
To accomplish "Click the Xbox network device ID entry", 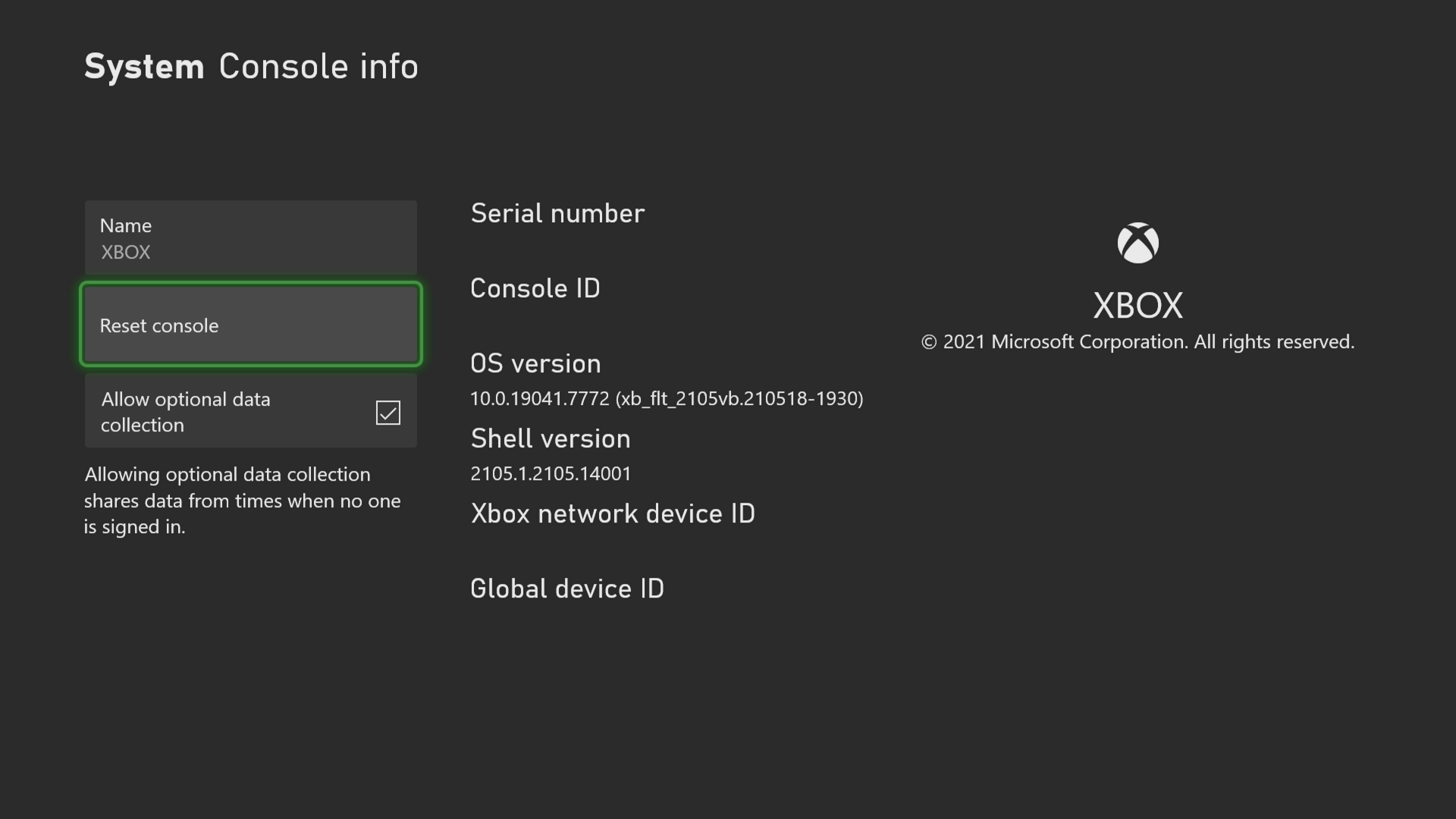I will point(613,513).
